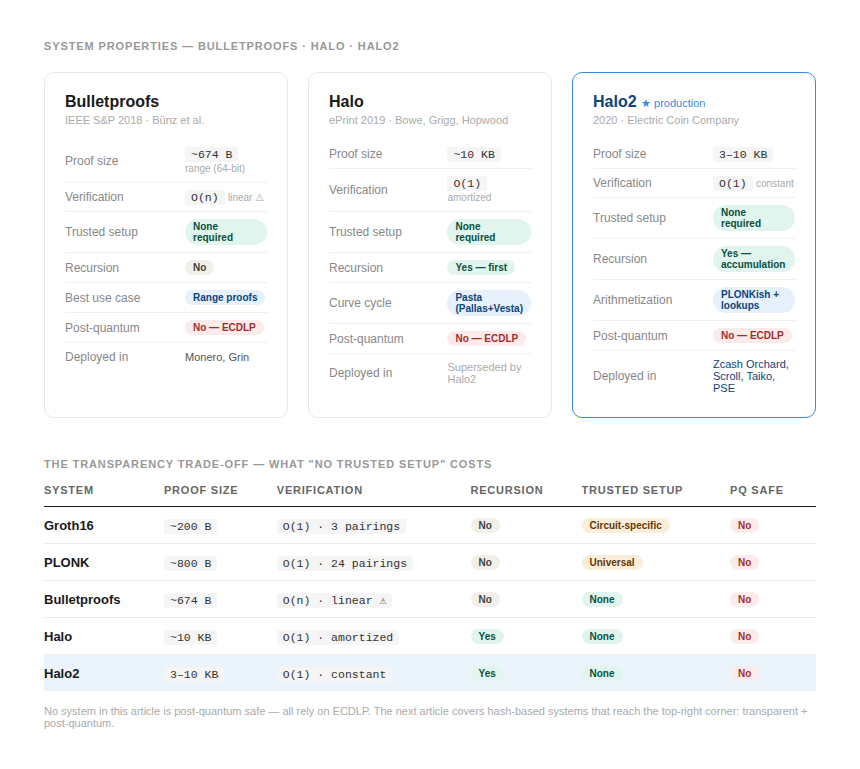Click the 'Yes' recursion badge in Halo row
This screenshot has height=769, width=860.
point(486,636)
